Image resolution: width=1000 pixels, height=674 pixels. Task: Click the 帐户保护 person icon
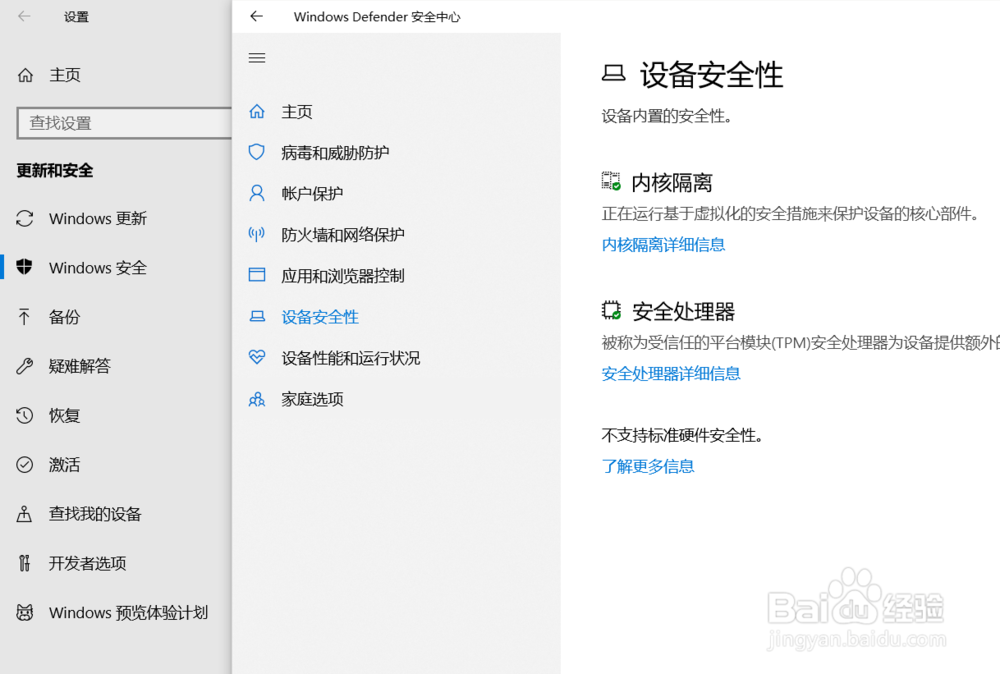coord(257,193)
